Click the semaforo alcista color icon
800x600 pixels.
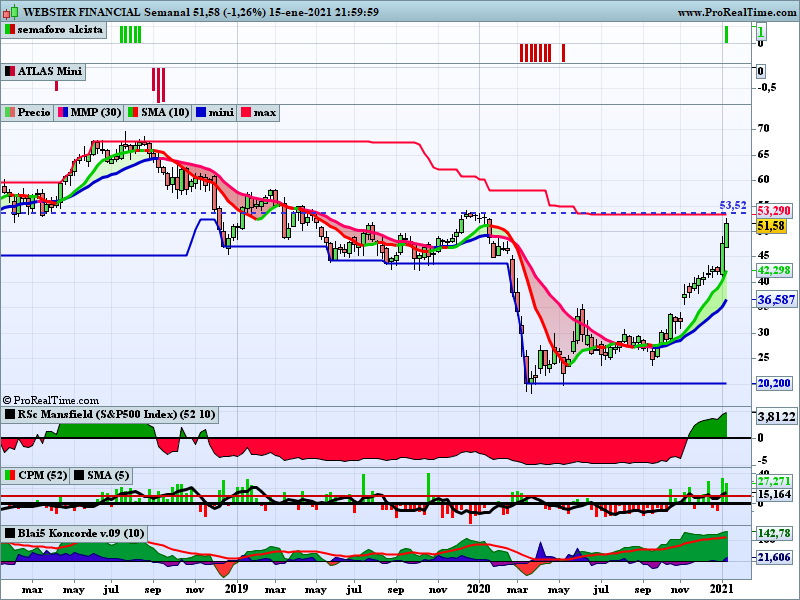[10, 30]
